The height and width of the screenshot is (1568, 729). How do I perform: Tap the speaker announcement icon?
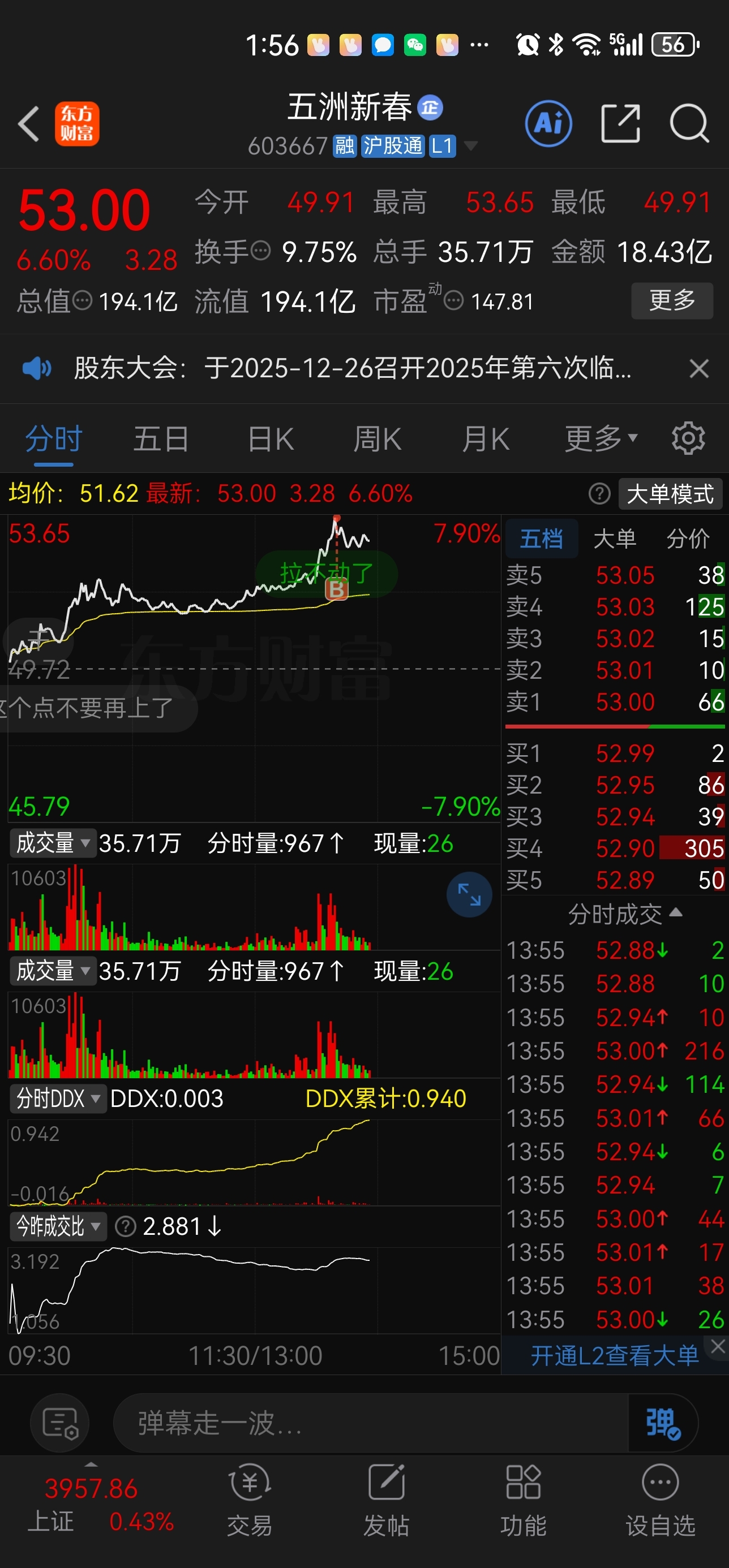37,368
